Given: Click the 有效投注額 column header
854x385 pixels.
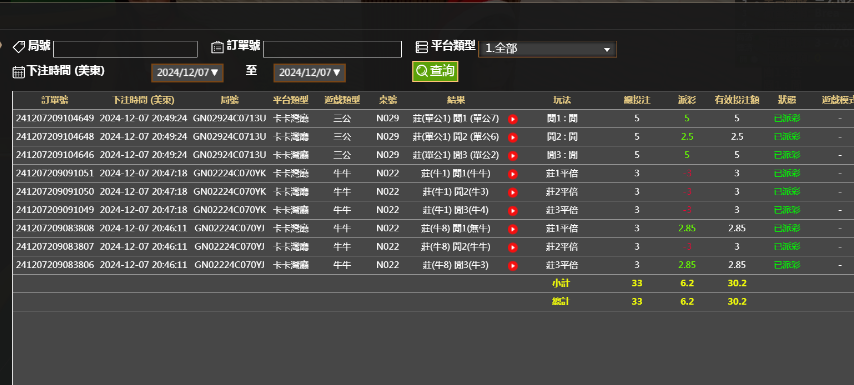Looking at the screenshot, I should coord(737,100).
